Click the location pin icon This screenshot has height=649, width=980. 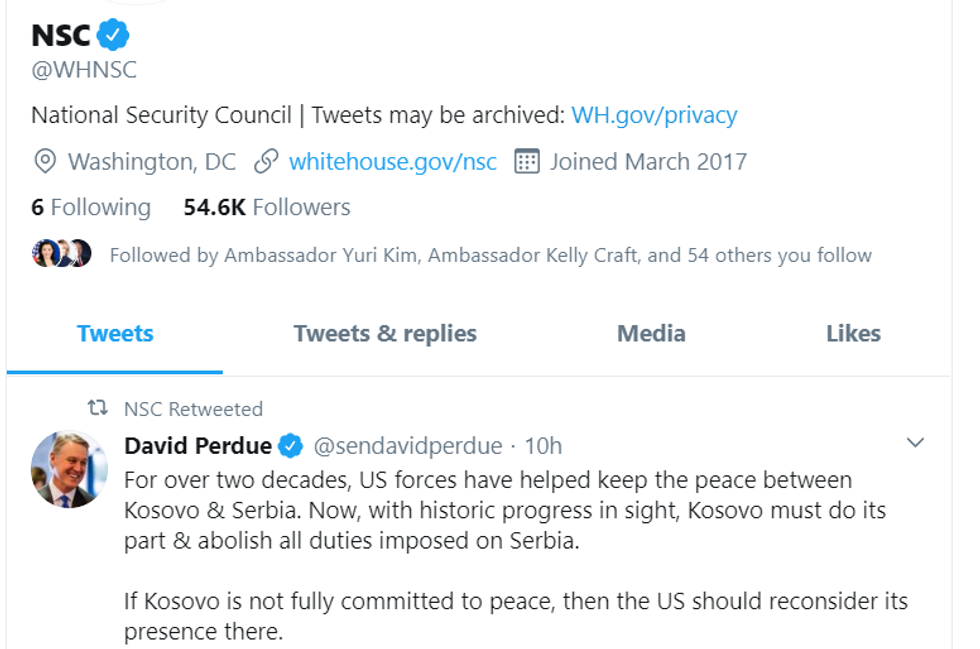(44, 161)
